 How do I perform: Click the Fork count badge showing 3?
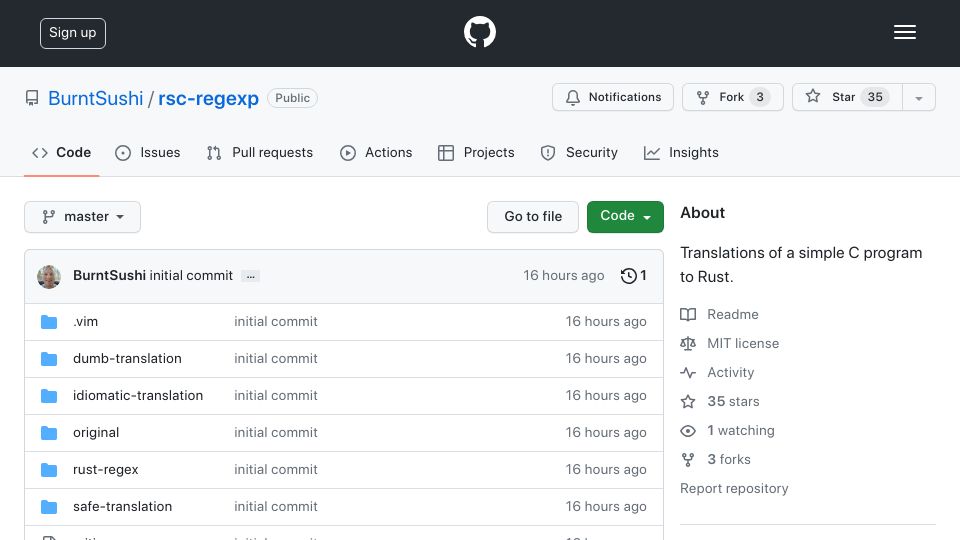point(760,97)
